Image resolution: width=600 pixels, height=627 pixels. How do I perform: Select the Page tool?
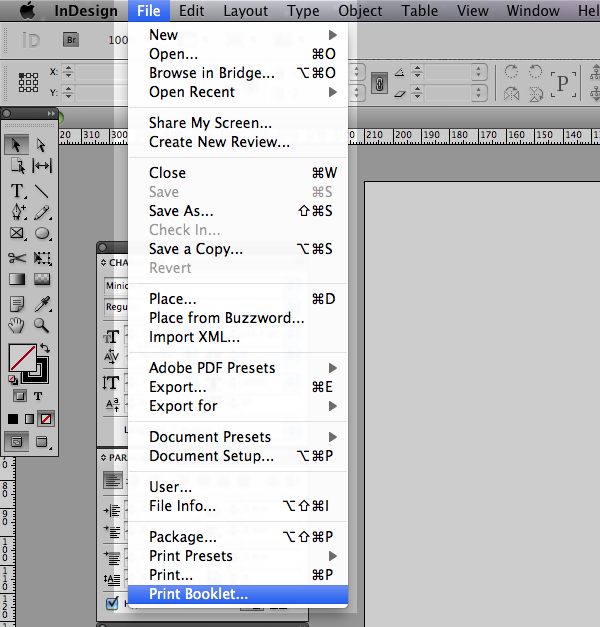pos(18,166)
